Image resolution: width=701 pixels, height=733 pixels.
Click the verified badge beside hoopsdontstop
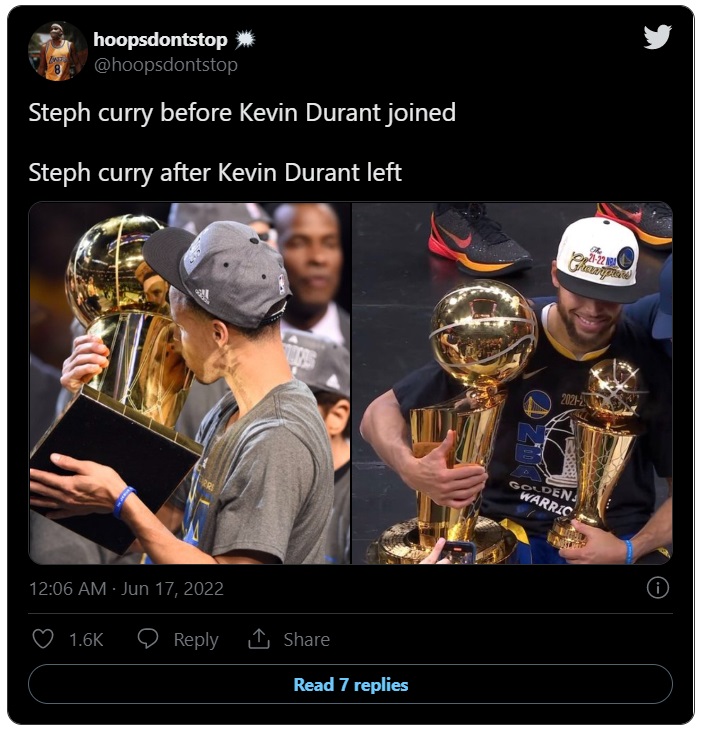245,40
